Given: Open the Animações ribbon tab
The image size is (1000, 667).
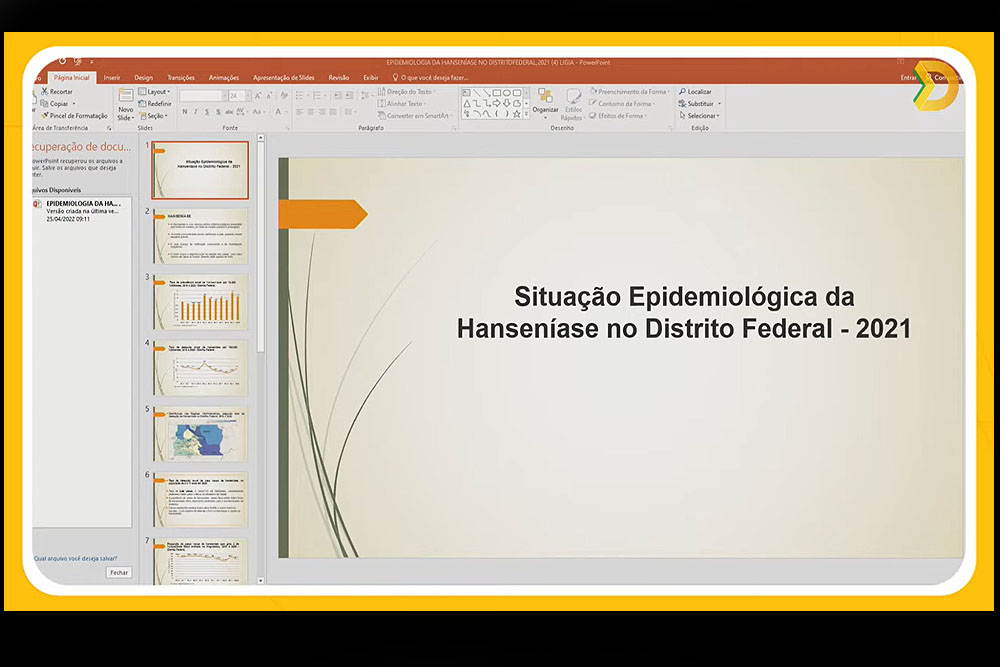Looking at the screenshot, I should tap(224, 77).
